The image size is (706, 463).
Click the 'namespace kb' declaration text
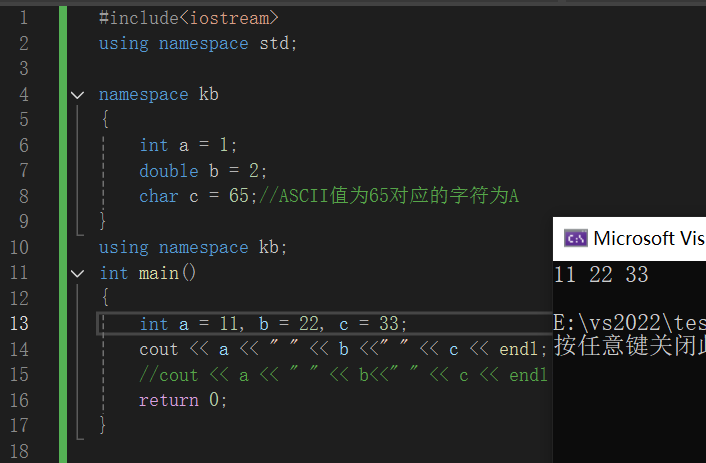[x=158, y=95]
